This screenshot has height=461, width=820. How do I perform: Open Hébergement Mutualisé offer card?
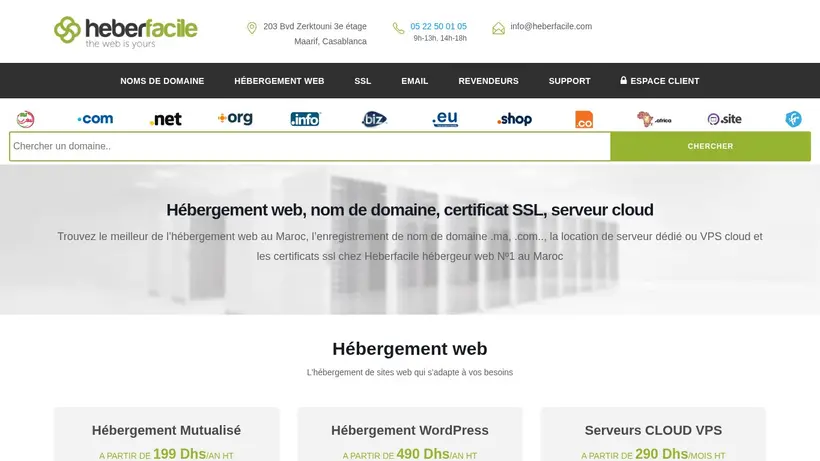[x=166, y=434]
